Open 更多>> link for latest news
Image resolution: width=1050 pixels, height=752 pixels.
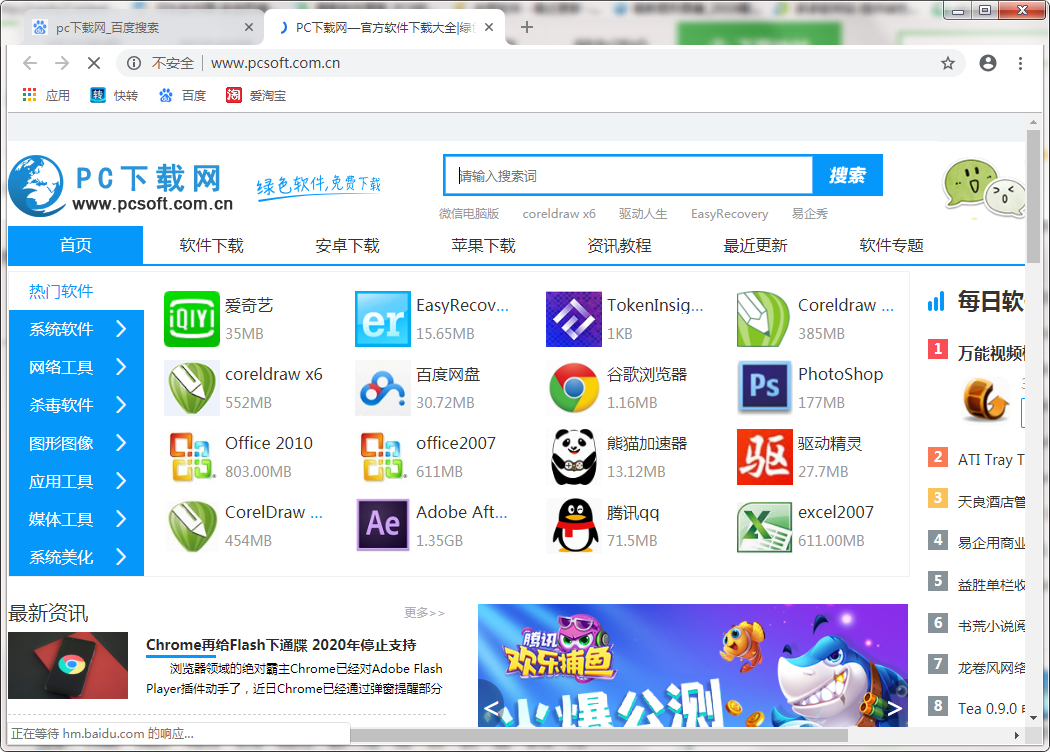pos(425,613)
